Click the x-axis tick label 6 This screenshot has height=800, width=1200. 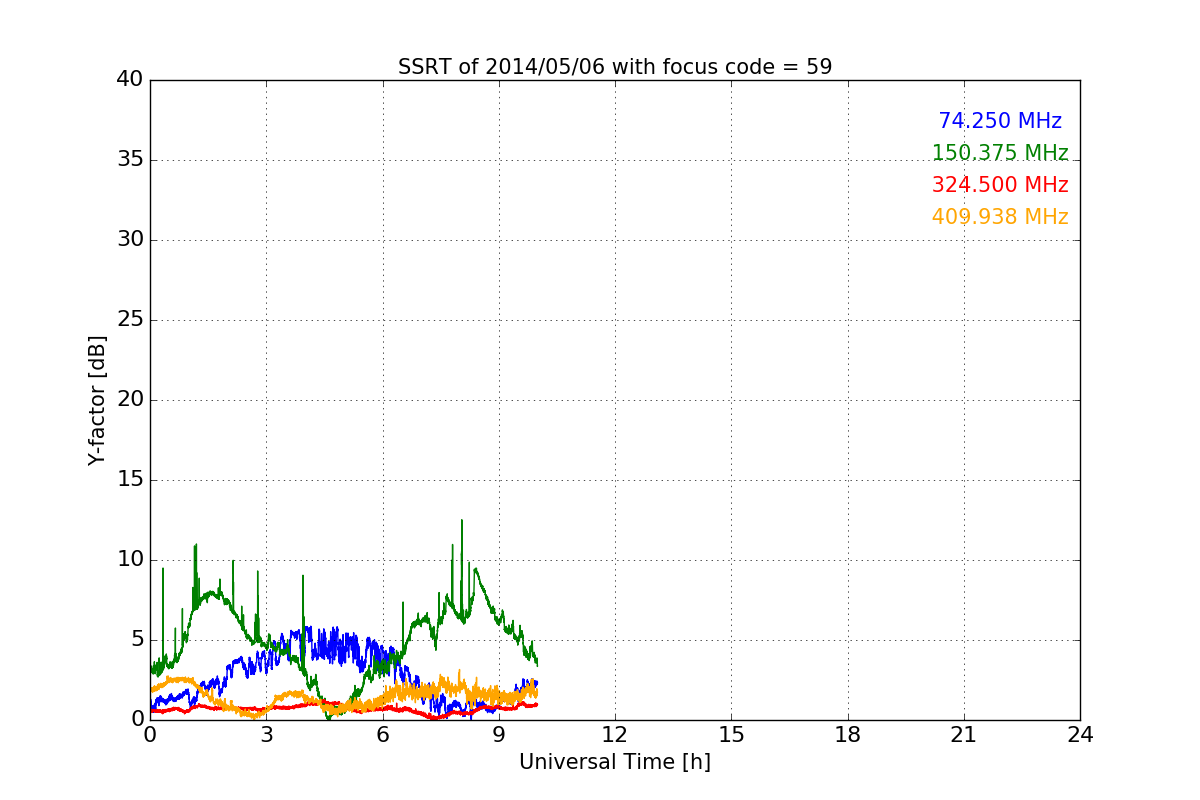[382, 734]
